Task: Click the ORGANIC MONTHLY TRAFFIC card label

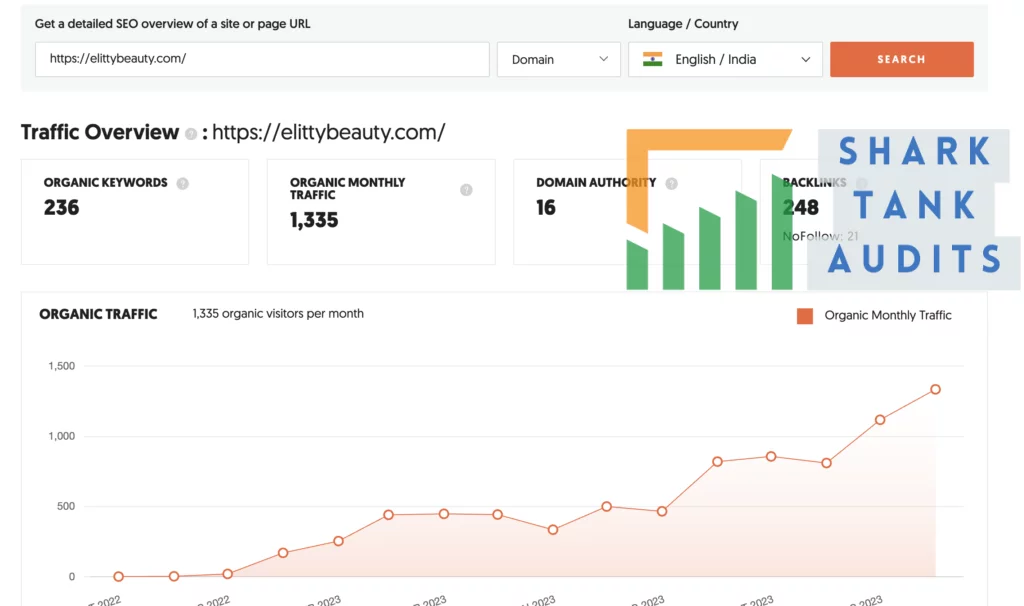Action: tap(347, 189)
